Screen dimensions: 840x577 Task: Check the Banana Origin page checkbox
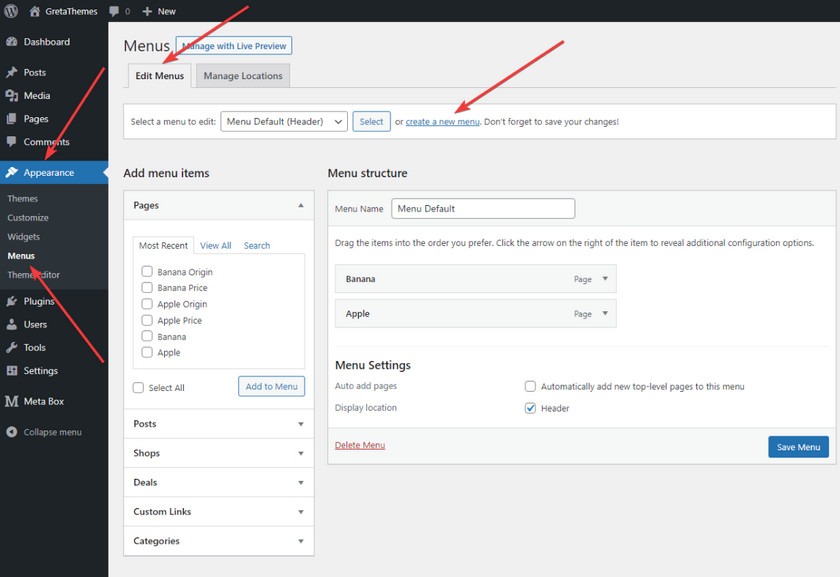coord(147,271)
